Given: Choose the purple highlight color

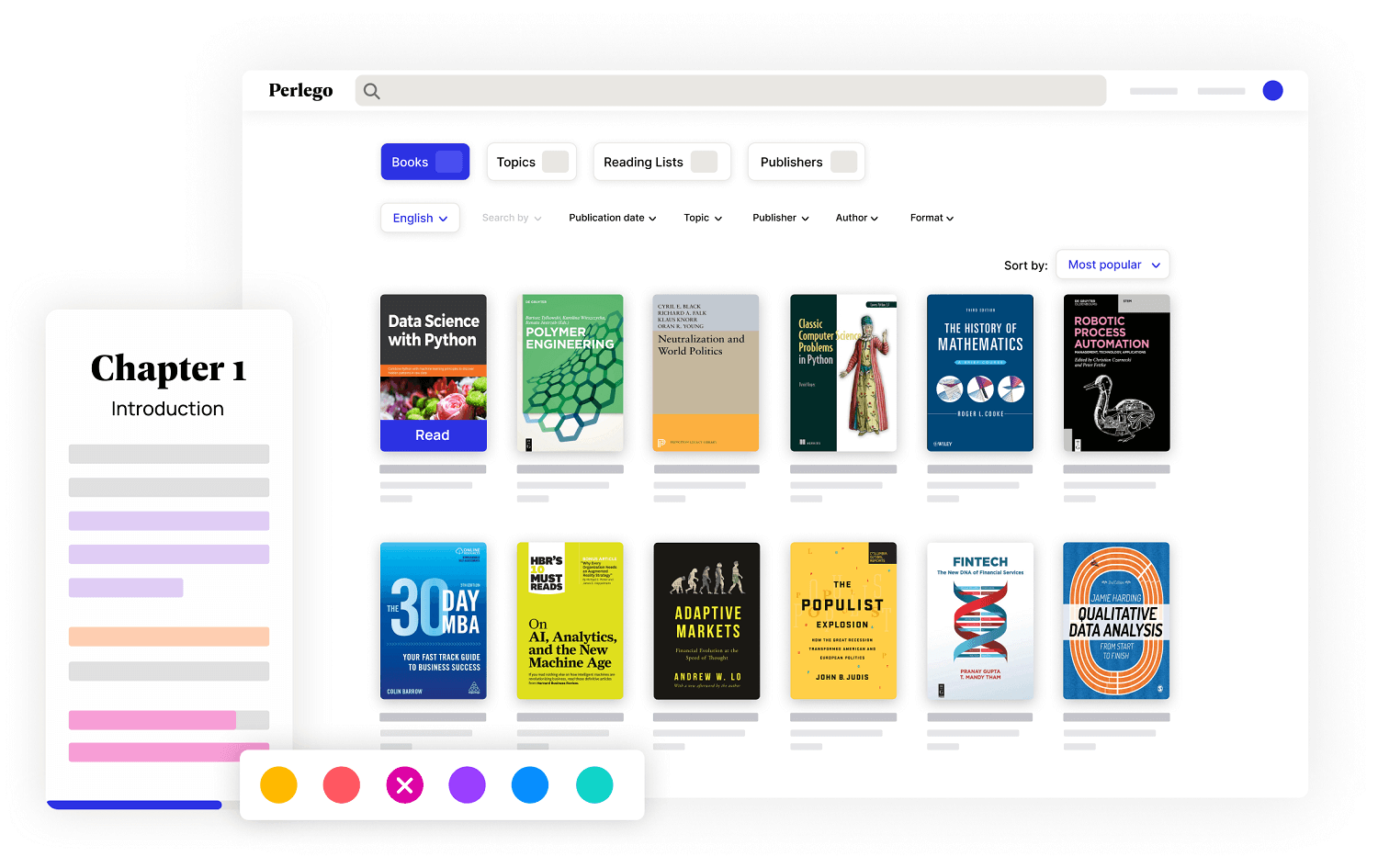Looking at the screenshot, I should [x=467, y=785].
